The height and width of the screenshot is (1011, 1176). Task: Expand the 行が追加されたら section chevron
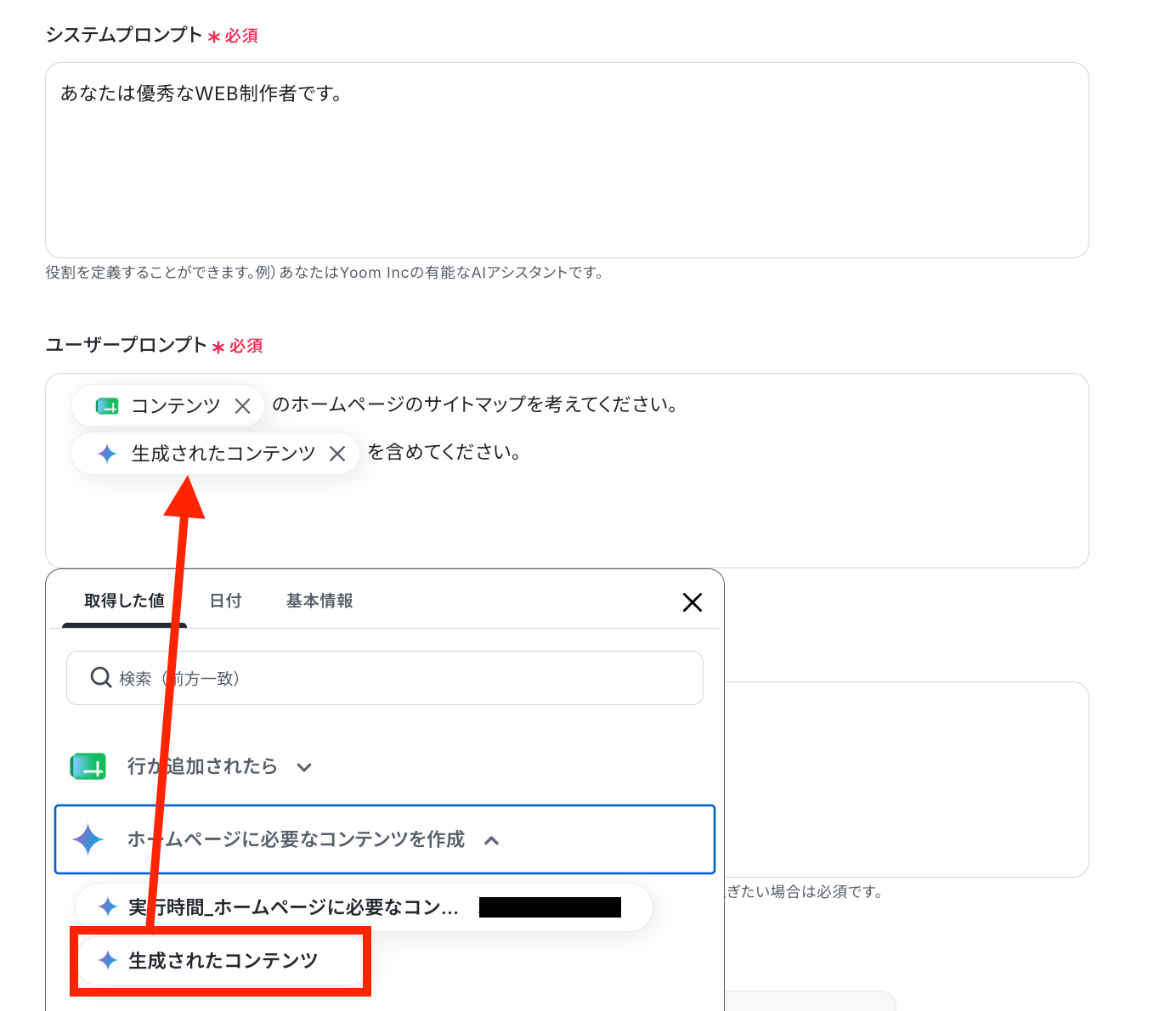pyautogui.click(x=304, y=767)
